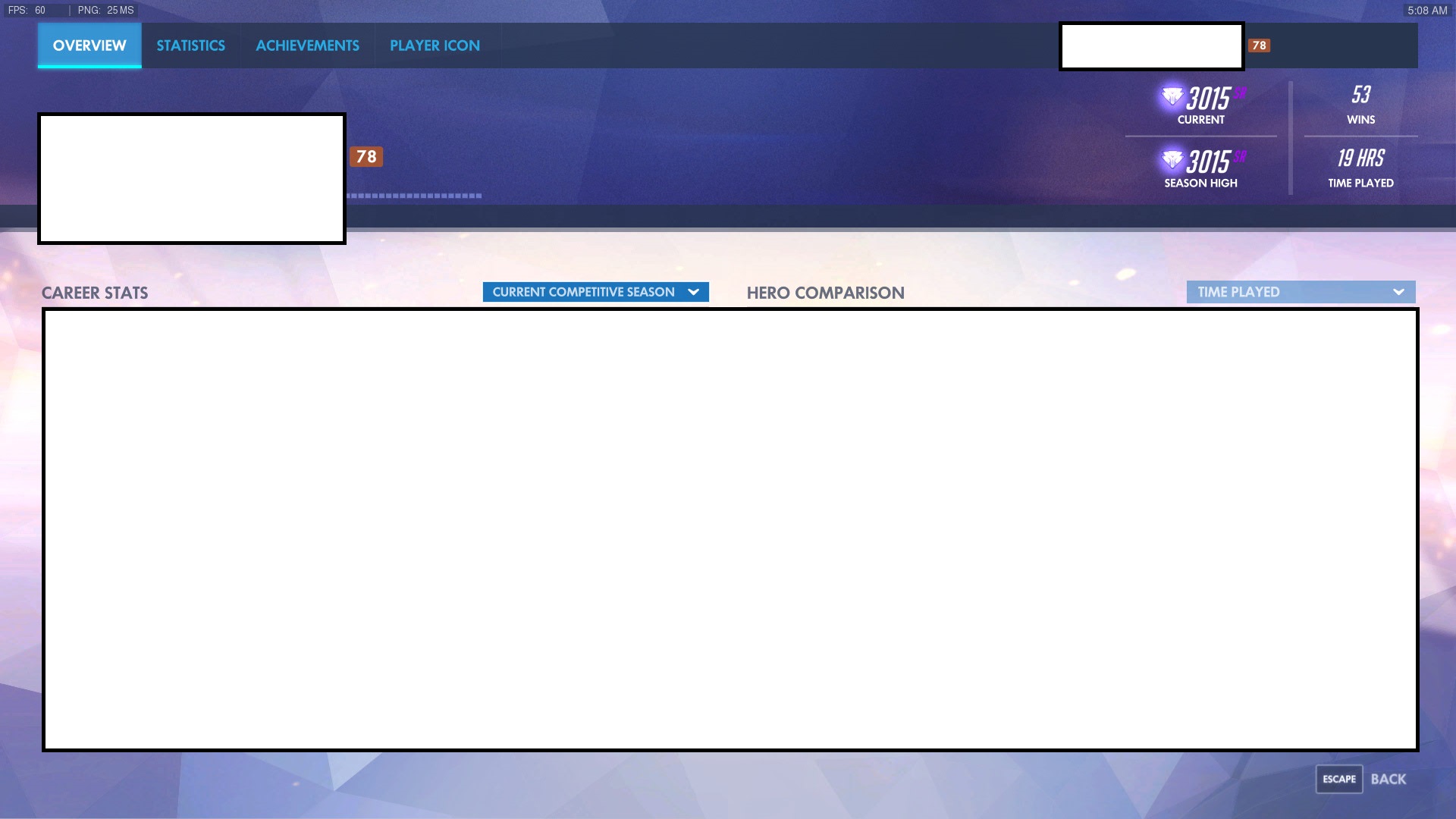
Task: Switch to the Overview tab
Action: point(89,45)
